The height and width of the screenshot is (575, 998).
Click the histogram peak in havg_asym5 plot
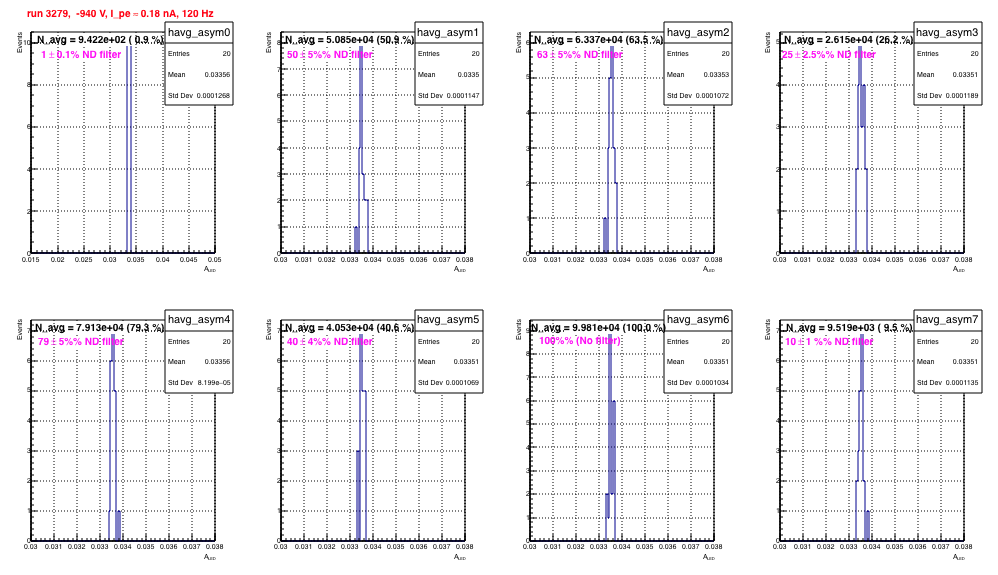point(361,362)
